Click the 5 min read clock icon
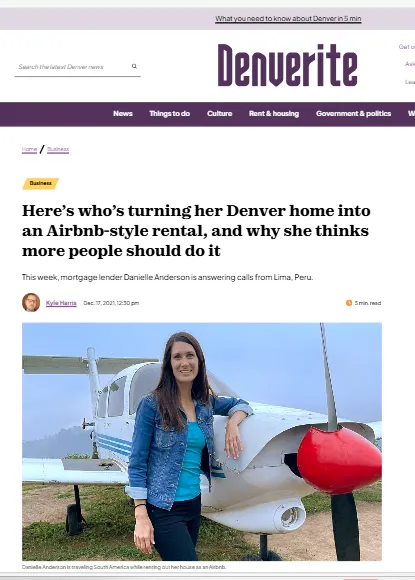 tap(348, 303)
